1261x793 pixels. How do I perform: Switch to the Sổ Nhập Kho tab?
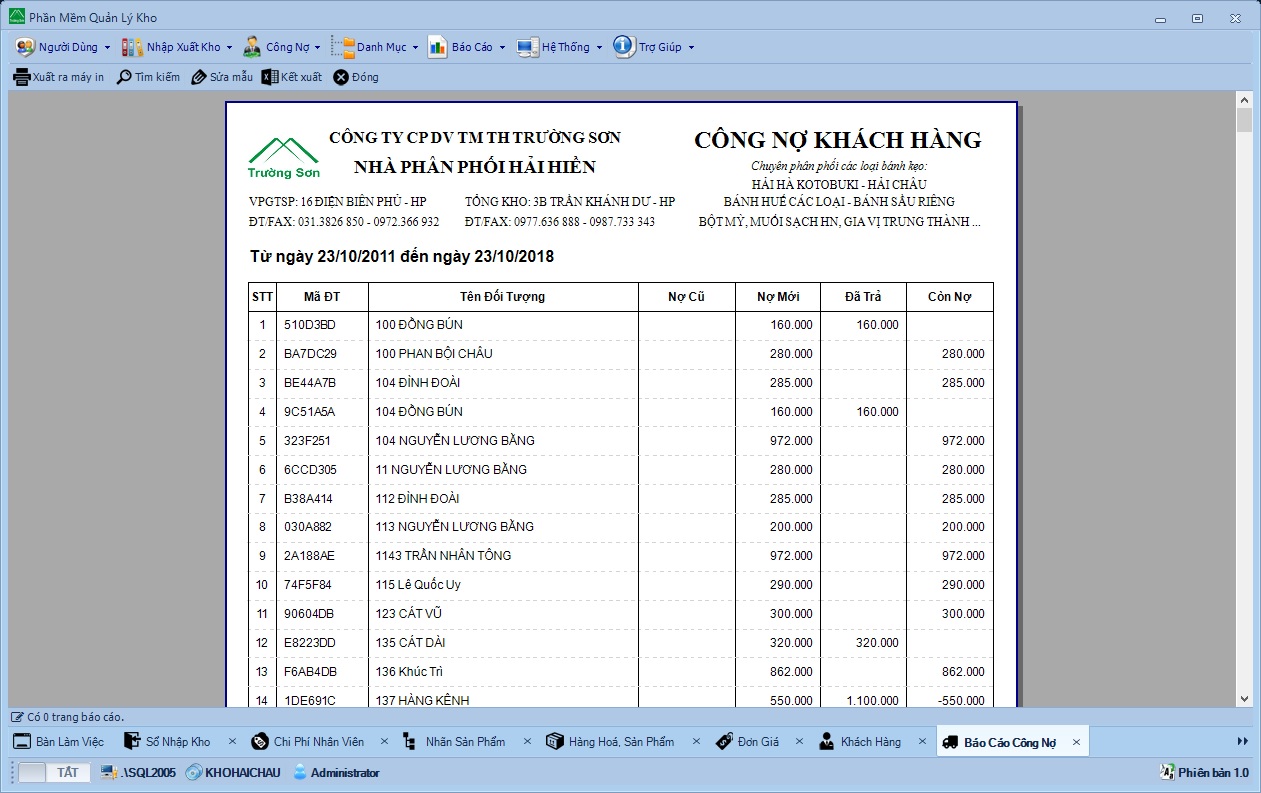[177, 742]
